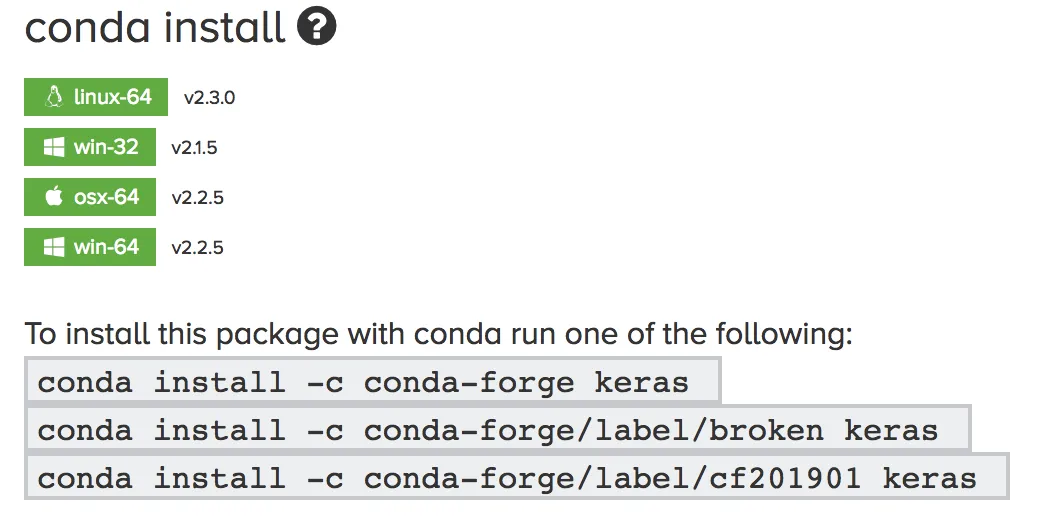
Task: Select the linux-64 platform badge
Action: click(x=96, y=98)
